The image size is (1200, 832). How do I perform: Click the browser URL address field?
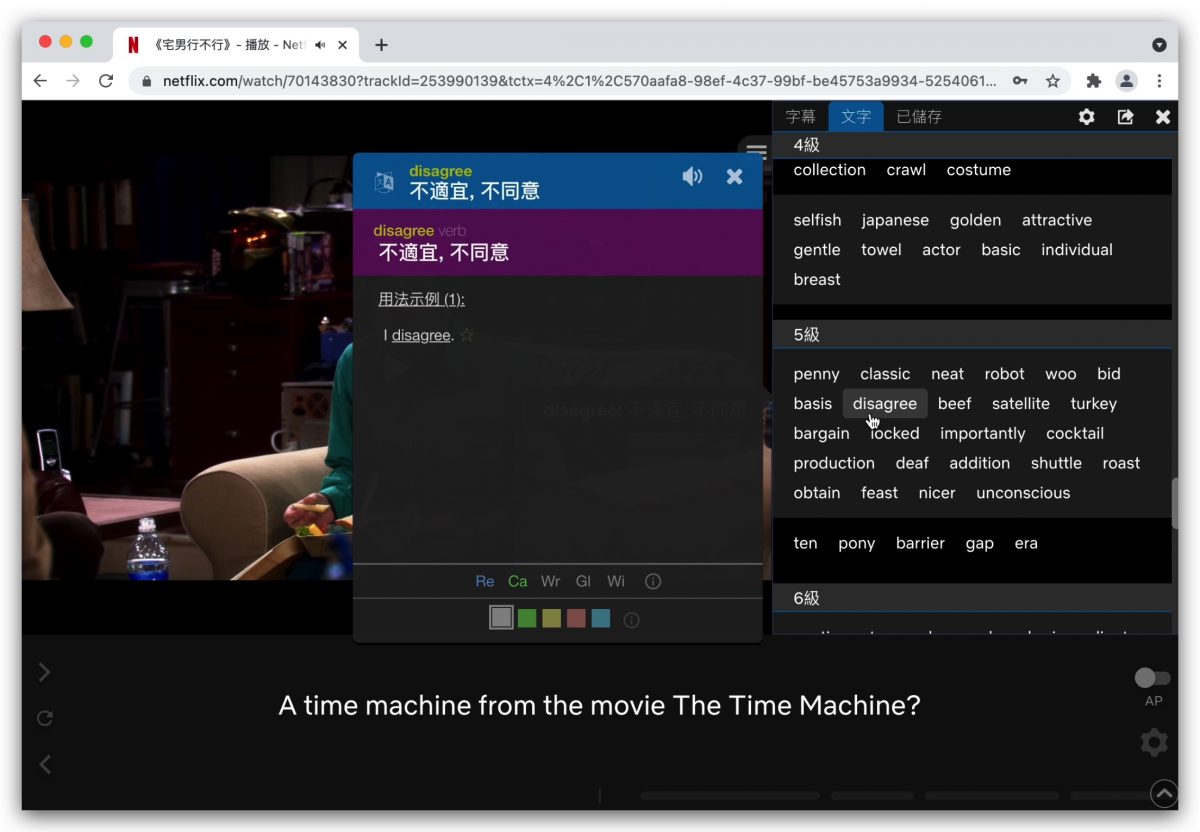pyautogui.click(x=580, y=81)
